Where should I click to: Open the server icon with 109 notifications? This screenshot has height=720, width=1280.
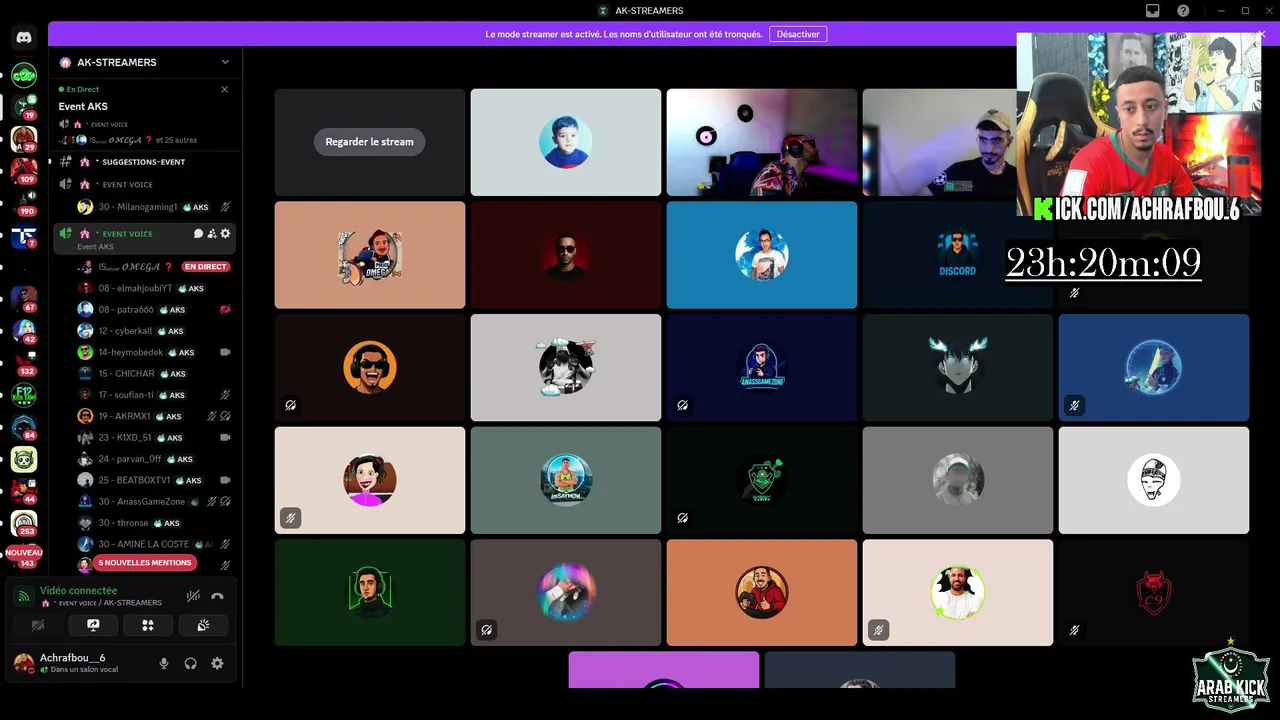(x=24, y=170)
